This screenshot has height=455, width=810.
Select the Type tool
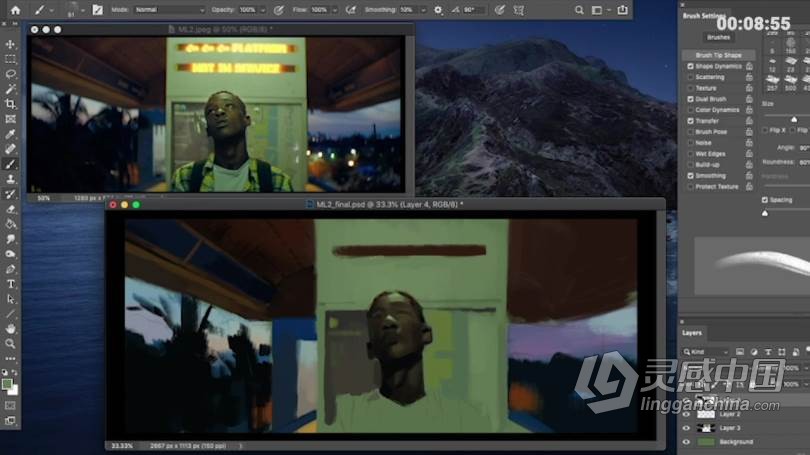(x=10, y=284)
